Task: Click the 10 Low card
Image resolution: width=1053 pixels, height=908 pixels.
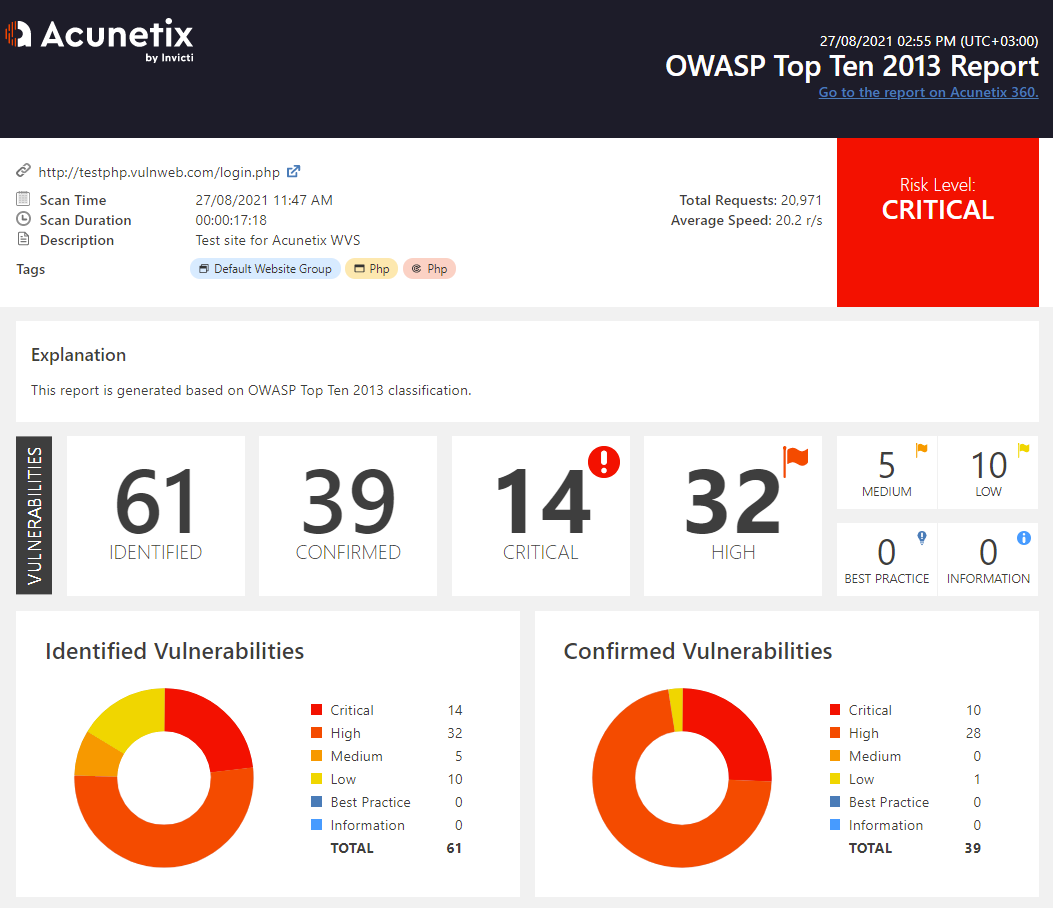Action: click(988, 472)
